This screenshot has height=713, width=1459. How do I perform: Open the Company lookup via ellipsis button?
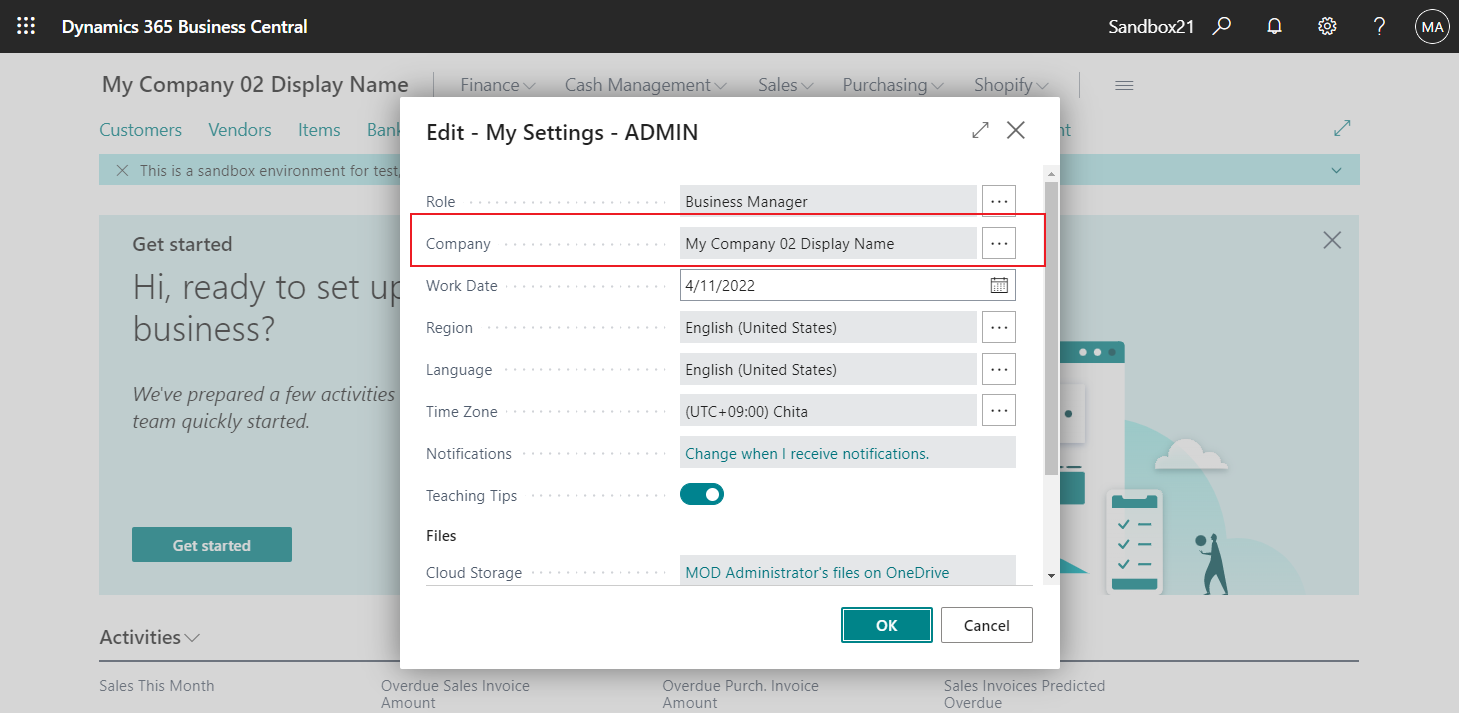click(998, 242)
